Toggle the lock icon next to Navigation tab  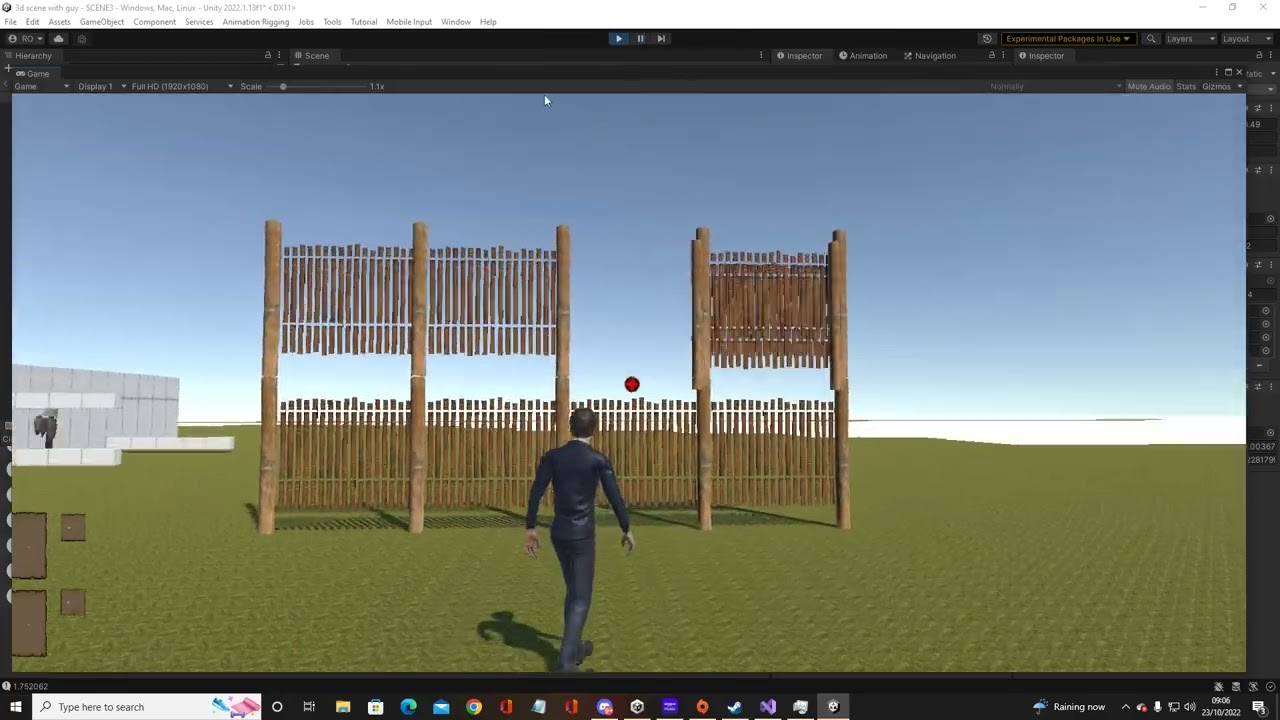tap(992, 56)
